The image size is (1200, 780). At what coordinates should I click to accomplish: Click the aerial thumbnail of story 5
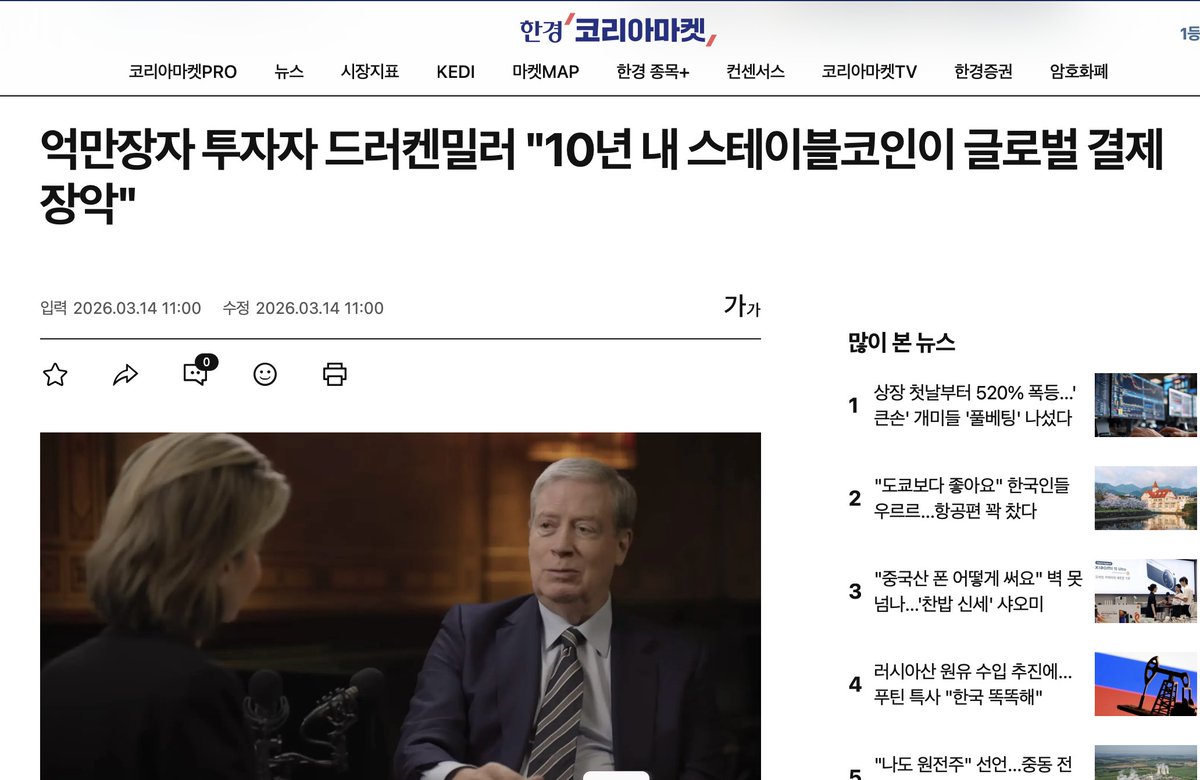coord(1145,762)
